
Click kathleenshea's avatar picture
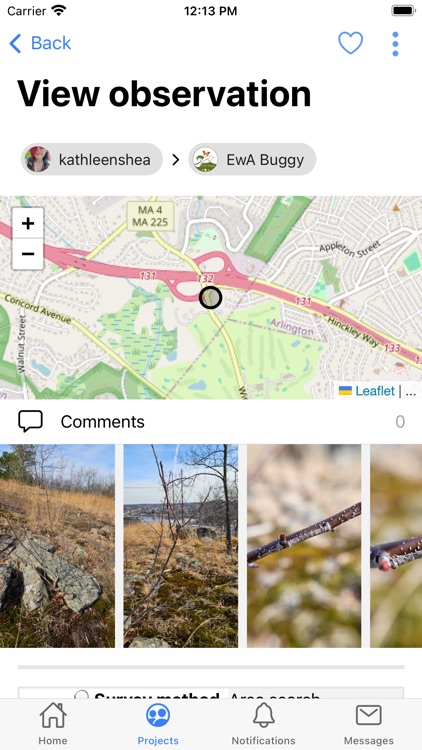pyautogui.click(x=38, y=159)
